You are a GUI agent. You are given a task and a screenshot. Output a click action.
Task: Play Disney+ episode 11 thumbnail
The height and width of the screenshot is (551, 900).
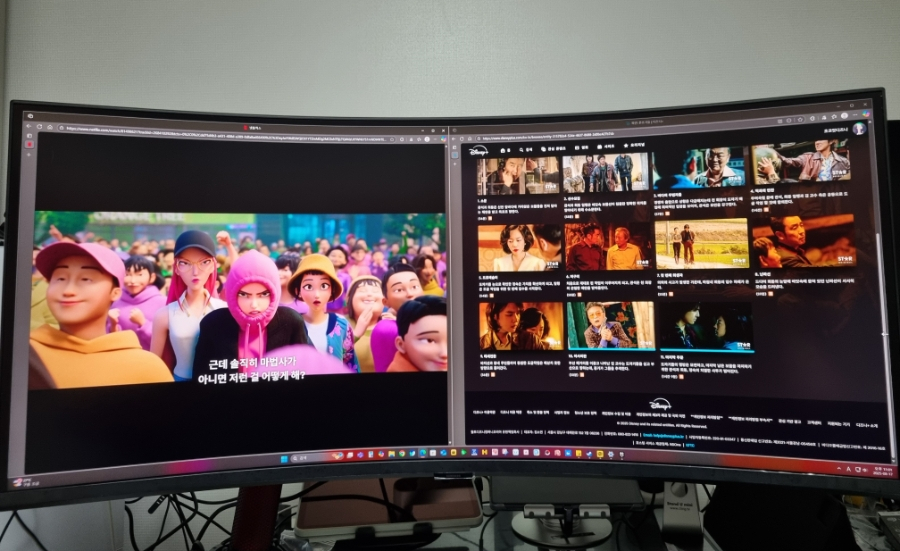click(x=705, y=326)
